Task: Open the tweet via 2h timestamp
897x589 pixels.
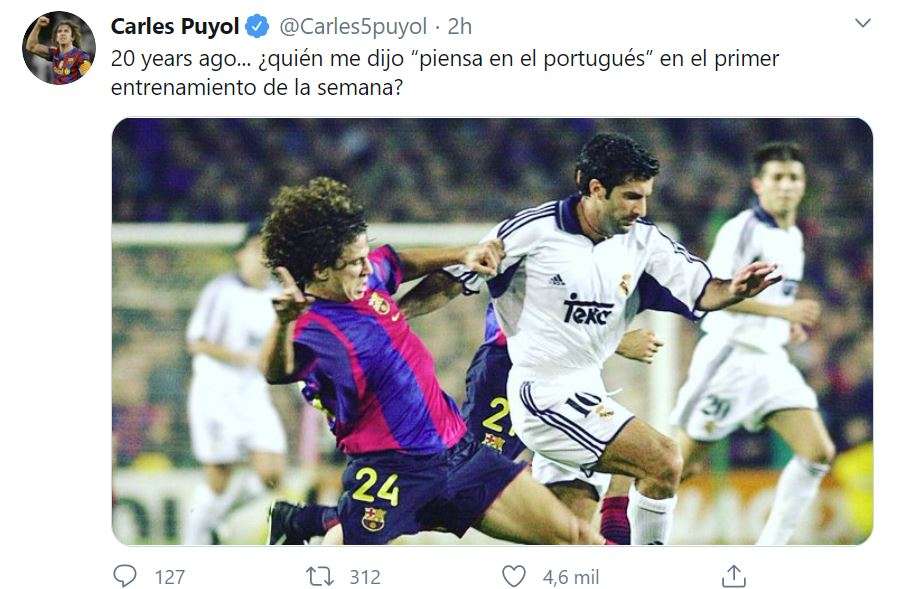Action: click(x=459, y=26)
